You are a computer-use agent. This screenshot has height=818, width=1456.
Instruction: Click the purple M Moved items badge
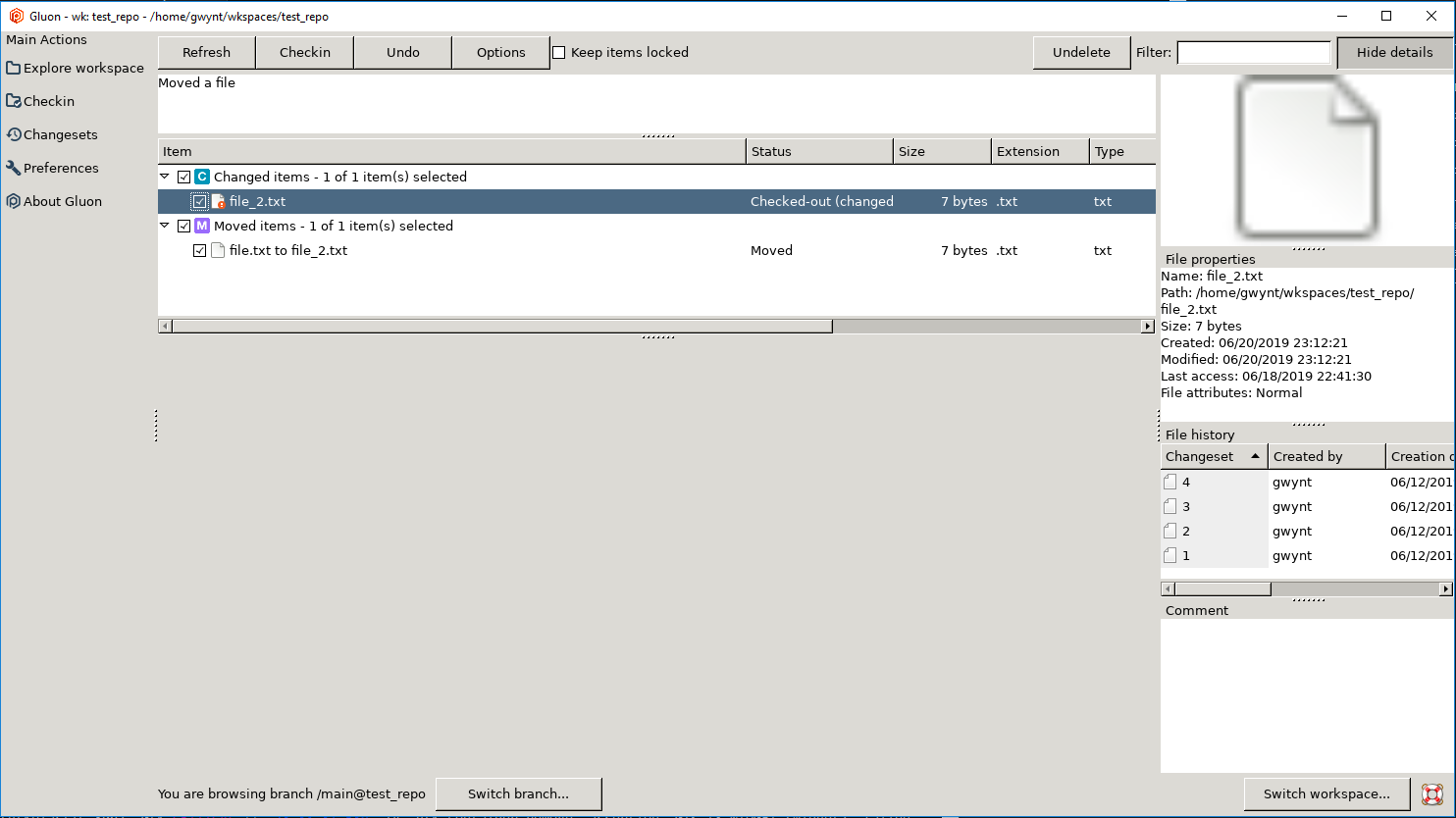tap(201, 226)
